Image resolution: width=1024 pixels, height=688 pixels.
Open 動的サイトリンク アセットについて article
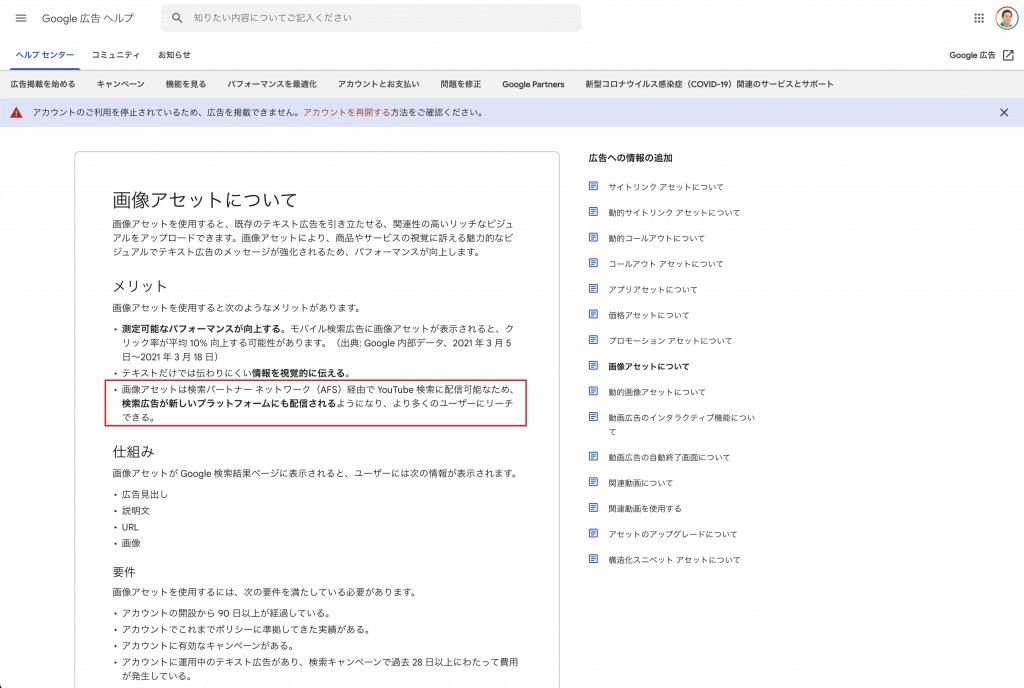(675, 212)
